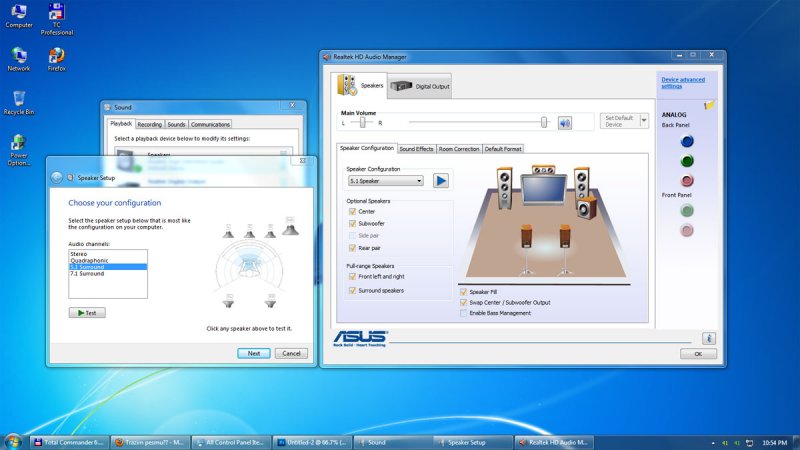Adjust the Main Volume slider handle
The image size is (800, 450).
click(544, 122)
